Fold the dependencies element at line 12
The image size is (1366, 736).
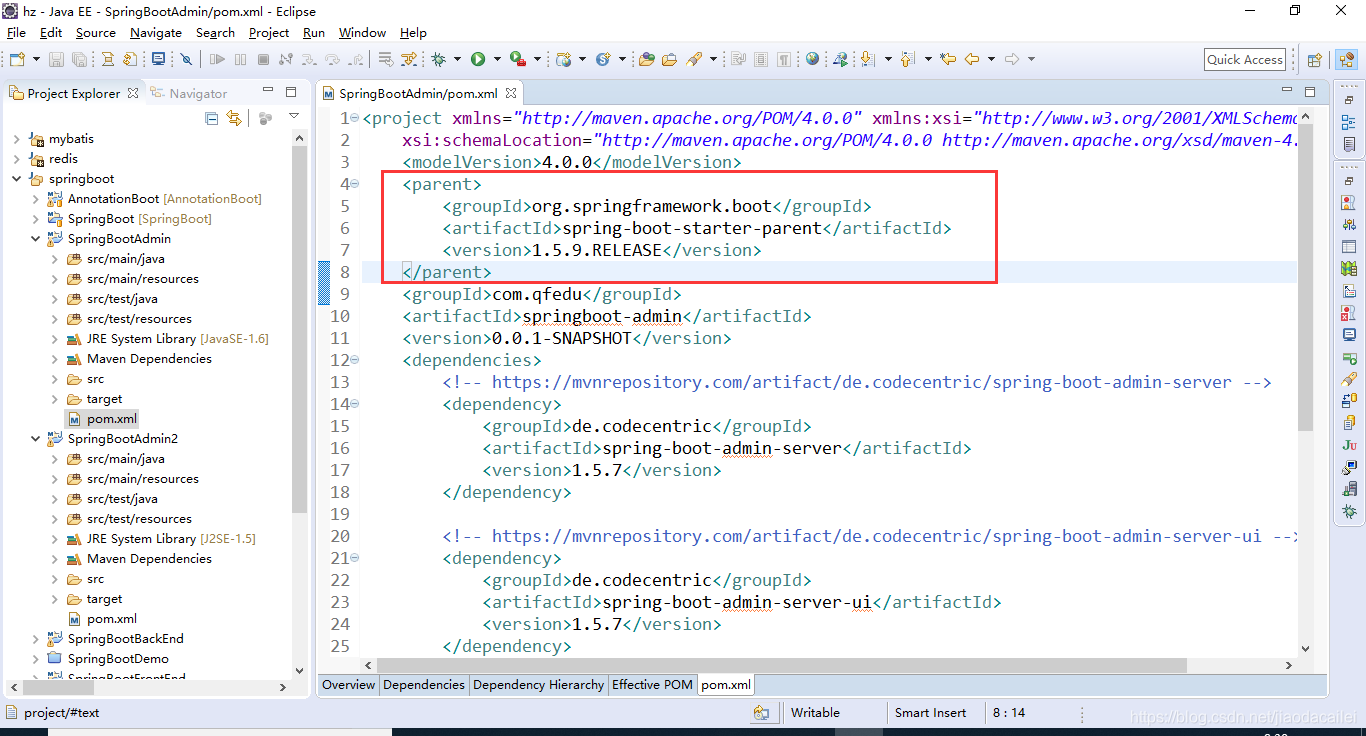coord(355,360)
